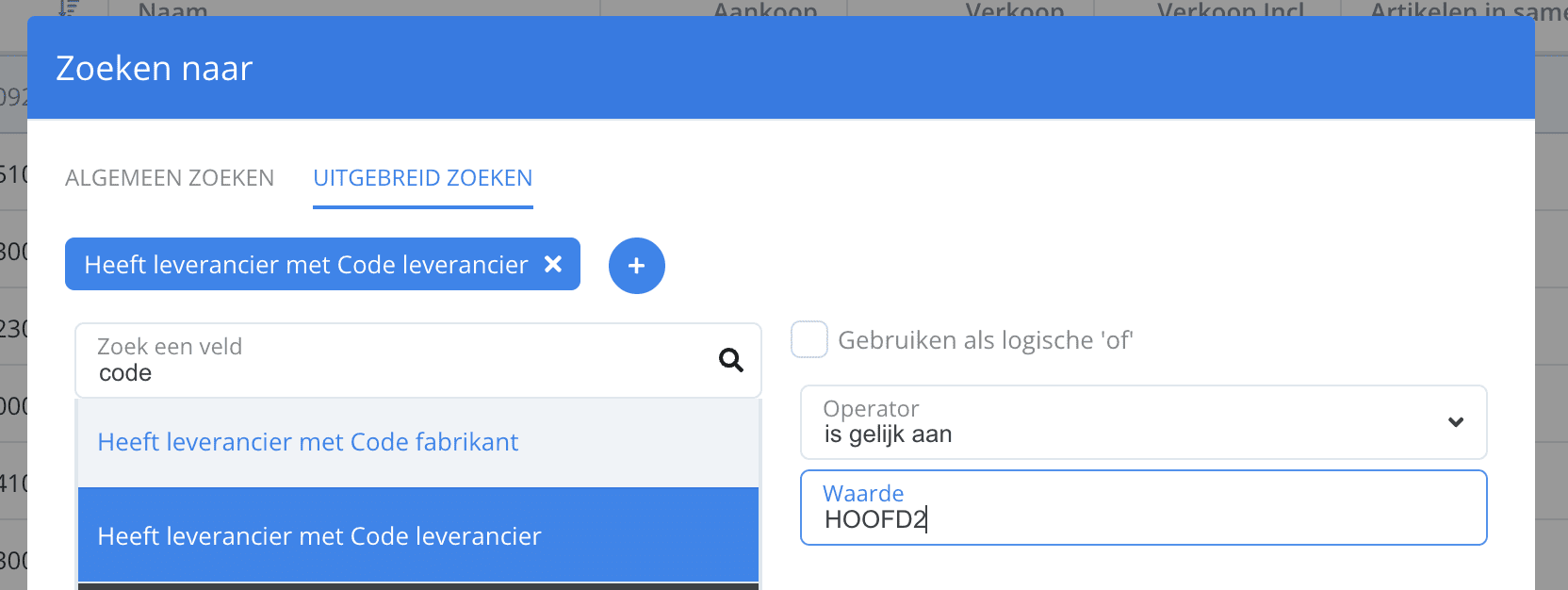1568x590 pixels.
Task: Click into the Waarde field containing HOOFD2
Action: click(1144, 508)
